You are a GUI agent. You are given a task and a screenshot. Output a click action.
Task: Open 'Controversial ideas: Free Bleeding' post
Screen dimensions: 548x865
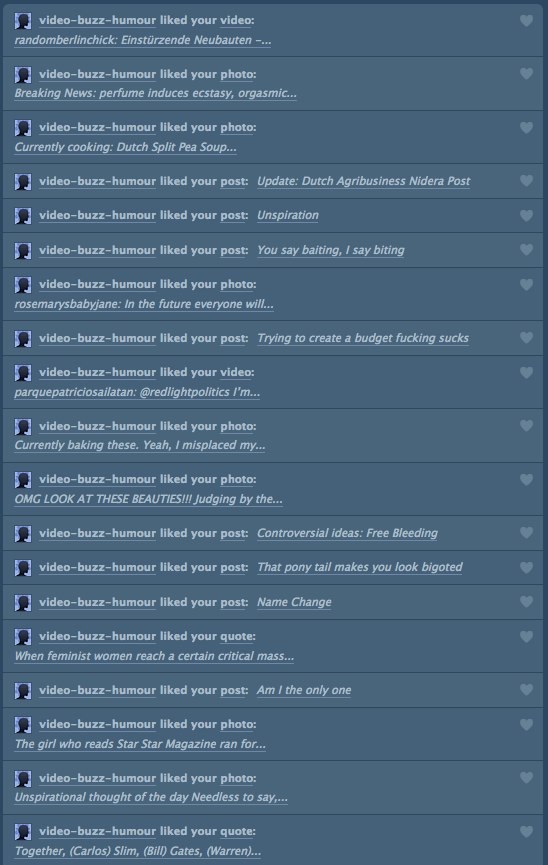347,533
